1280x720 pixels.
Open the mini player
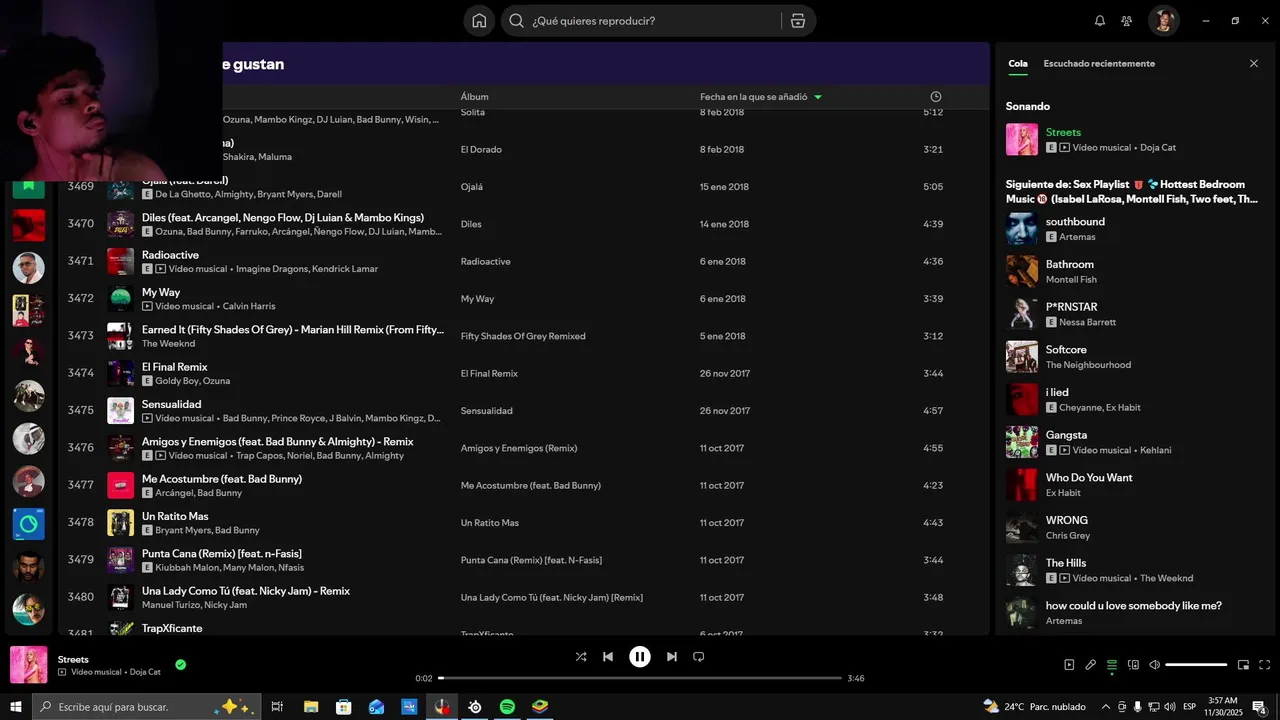tap(1243, 665)
